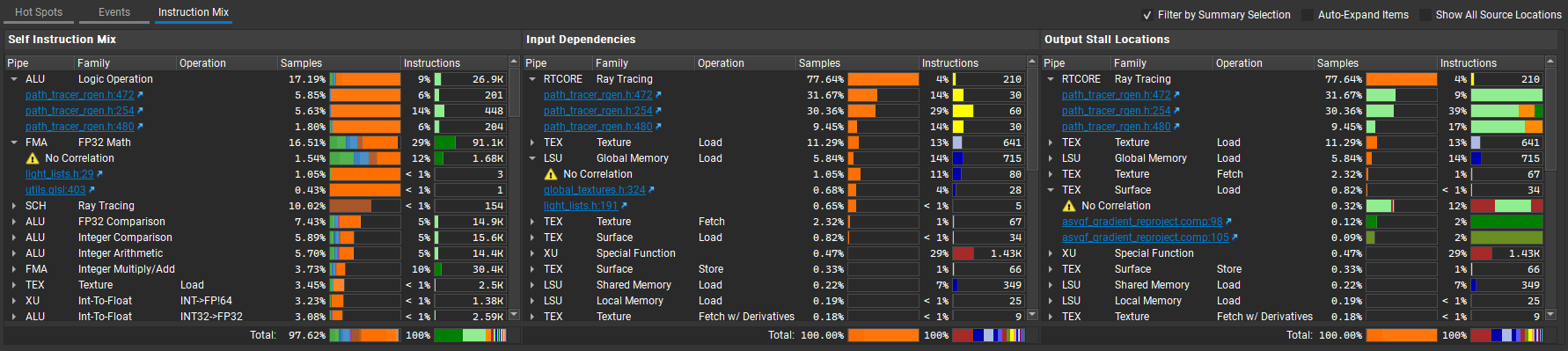Viewport: 1568px width, 351px height.
Task: Open external link icon beside path_tracer_rgen.h:254 in Output Stall Locations
Action: tap(1176, 111)
